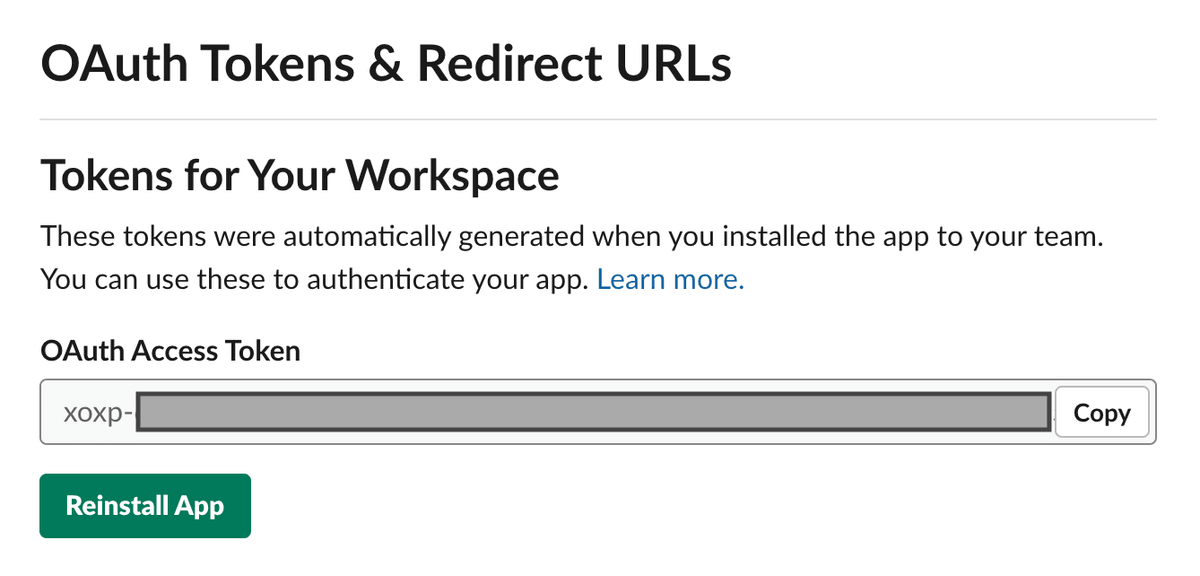Reinstall the app to the workspace
This screenshot has width=1200, height=576.
pos(145,505)
